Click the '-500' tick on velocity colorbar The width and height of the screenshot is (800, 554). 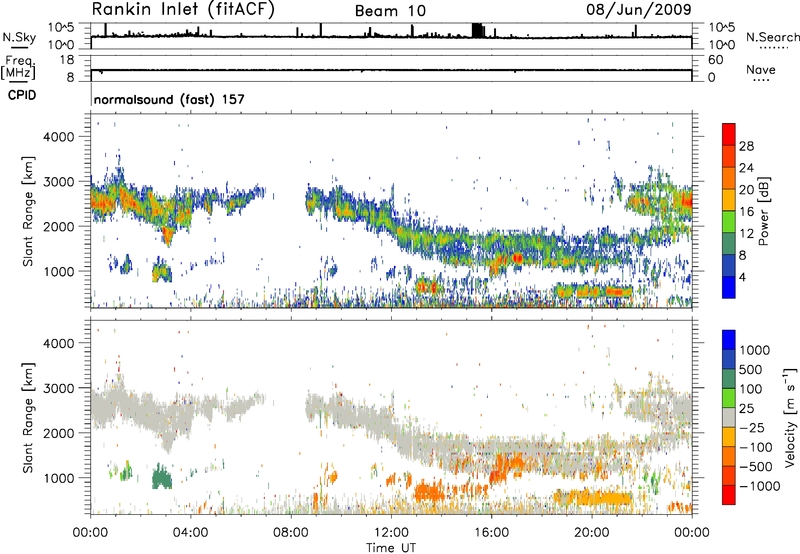tap(755, 466)
